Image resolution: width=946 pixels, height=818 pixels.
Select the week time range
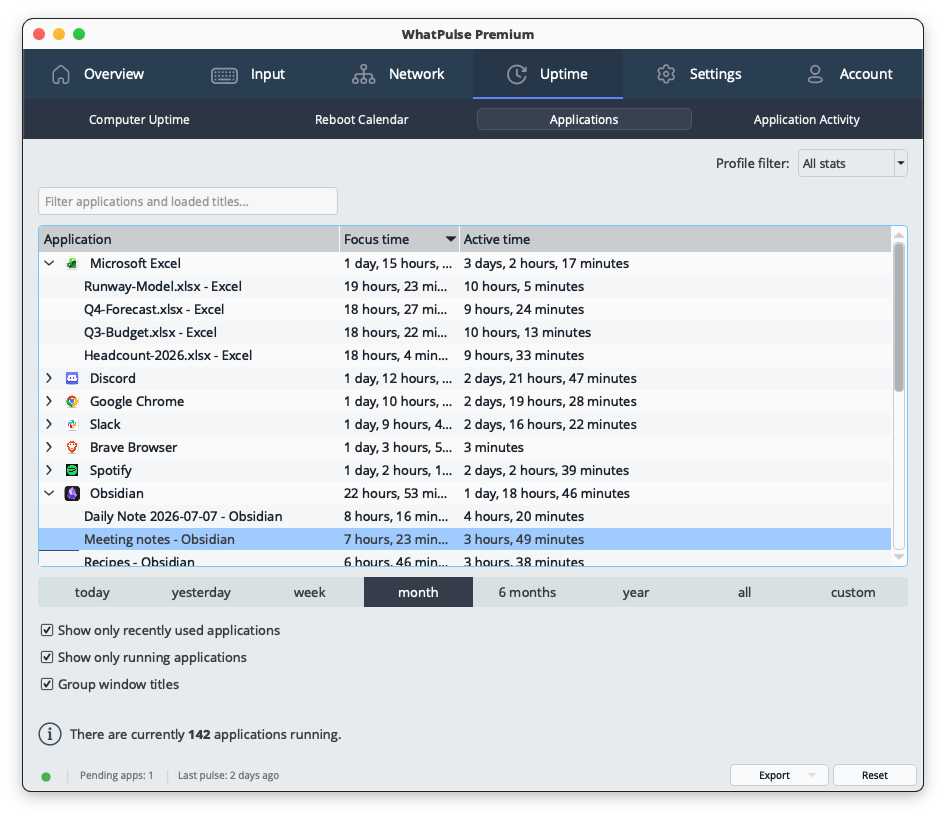(x=310, y=592)
